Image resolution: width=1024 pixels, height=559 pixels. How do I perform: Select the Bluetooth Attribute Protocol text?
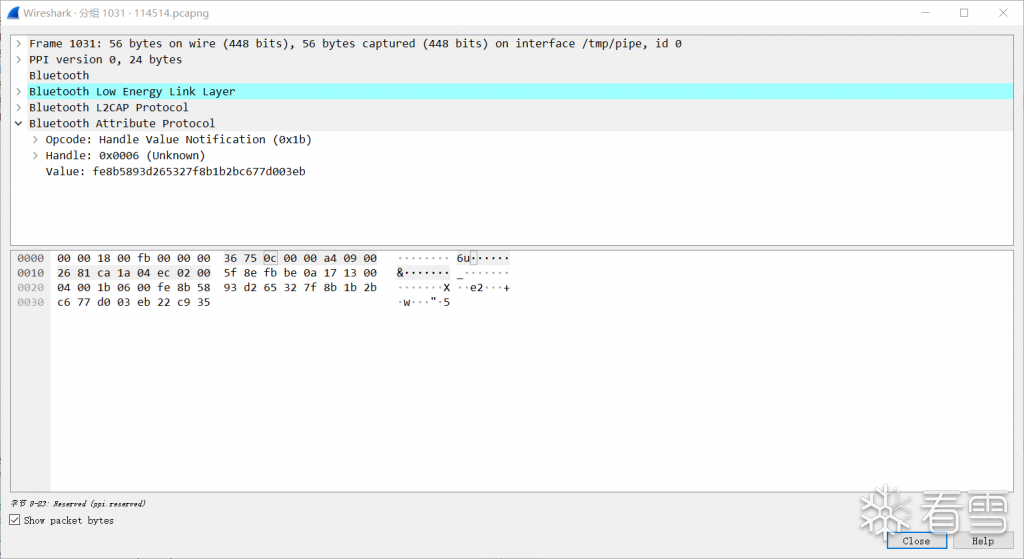(121, 123)
